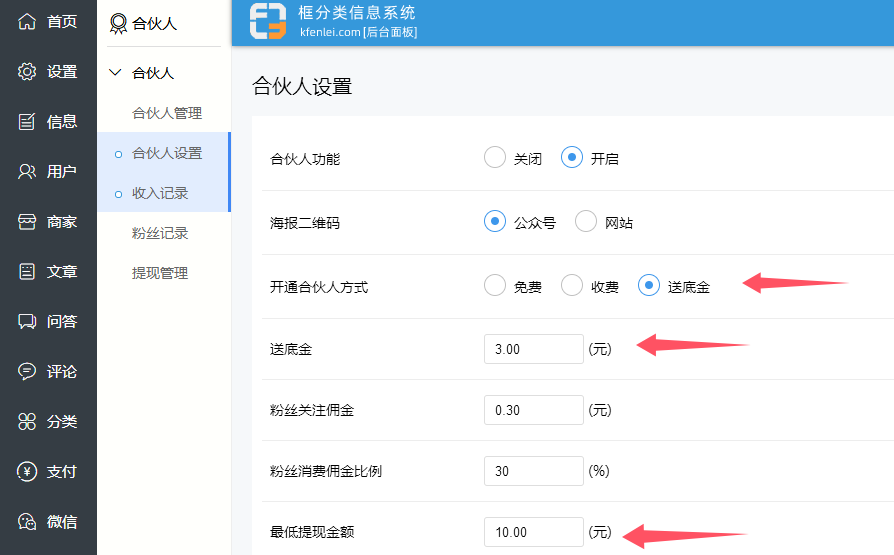Click the 信息 edit icon
The width and height of the screenshot is (894, 555).
pyautogui.click(x=27, y=121)
